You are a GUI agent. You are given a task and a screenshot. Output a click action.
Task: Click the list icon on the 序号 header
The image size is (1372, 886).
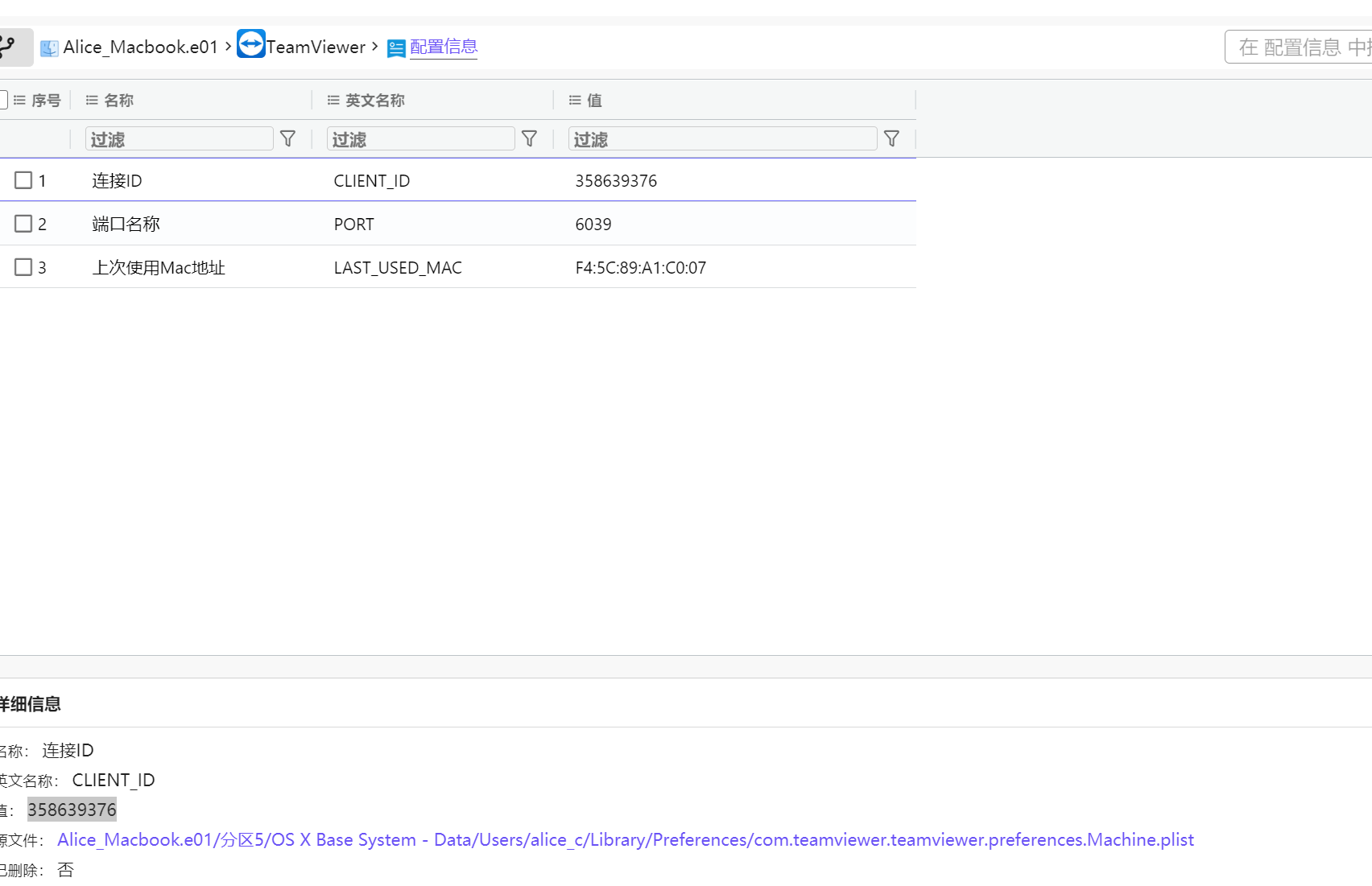(x=18, y=100)
